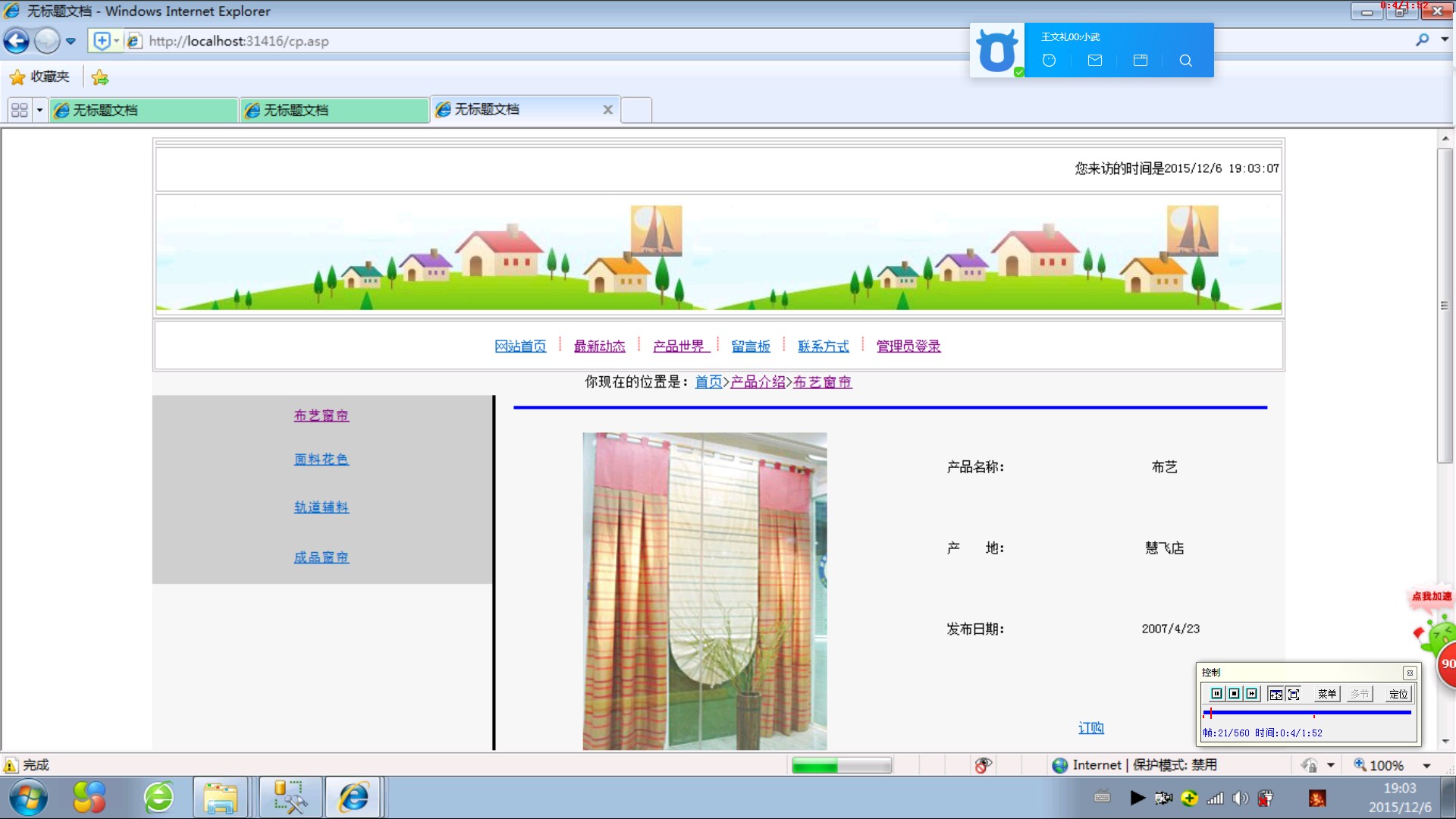Open the tools app taskbar icon
Screen dimensions: 1456x819
click(x=290, y=798)
